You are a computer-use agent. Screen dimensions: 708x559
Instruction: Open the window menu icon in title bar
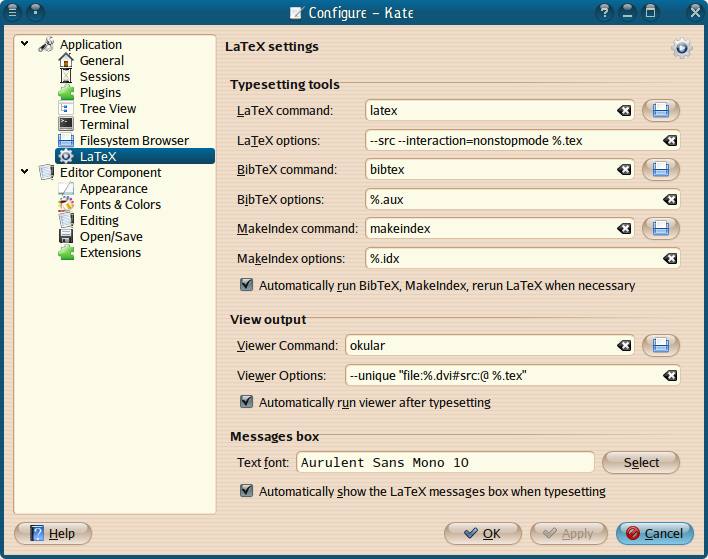coord(13,12)
